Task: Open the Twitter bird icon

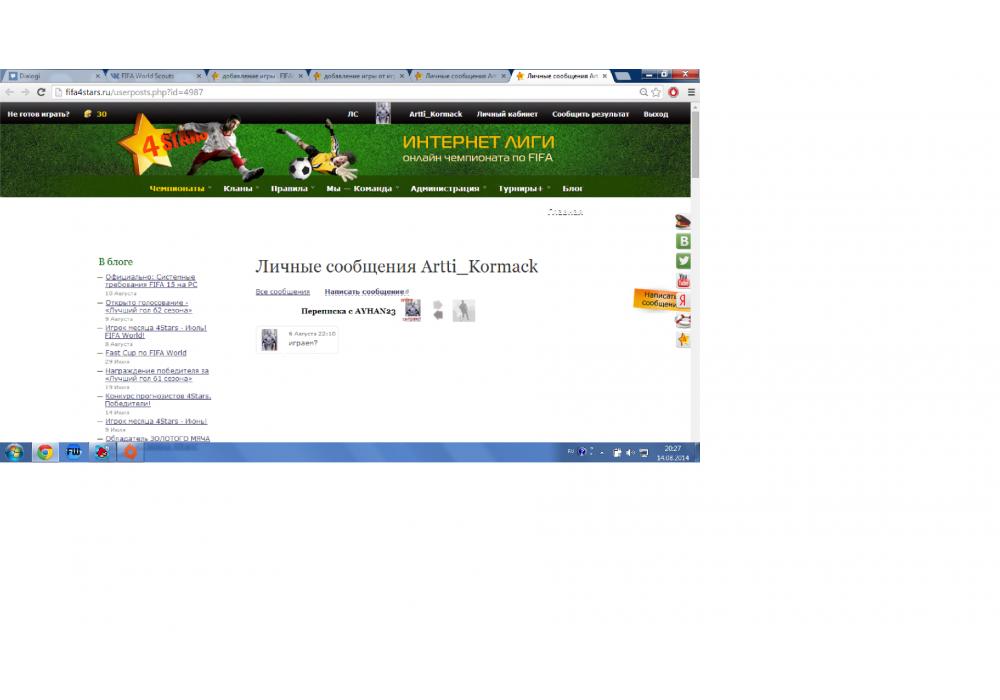Action: pyautogui.click(x=683, y=261)
